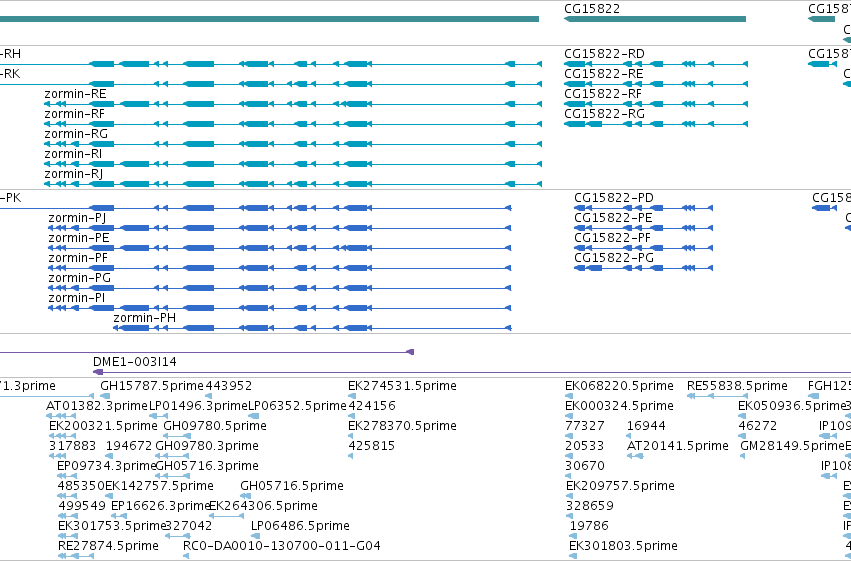Select the CG15822-PG protein label

pyautogui.click(x=614, y=258)
